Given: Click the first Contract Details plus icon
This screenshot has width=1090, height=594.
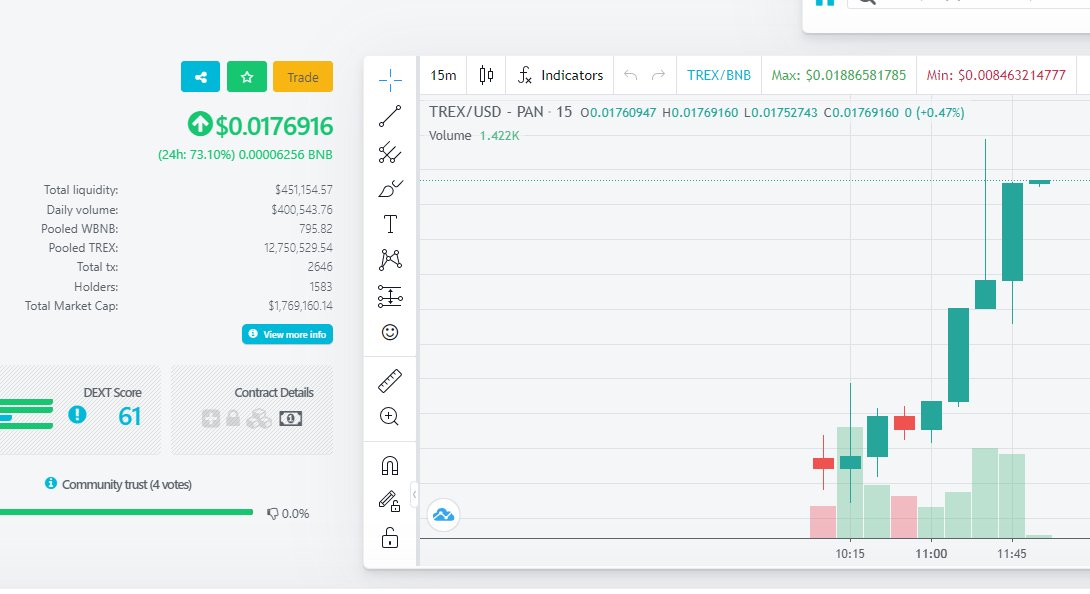Looking at the screenshot, I should [x=211, y=418].
